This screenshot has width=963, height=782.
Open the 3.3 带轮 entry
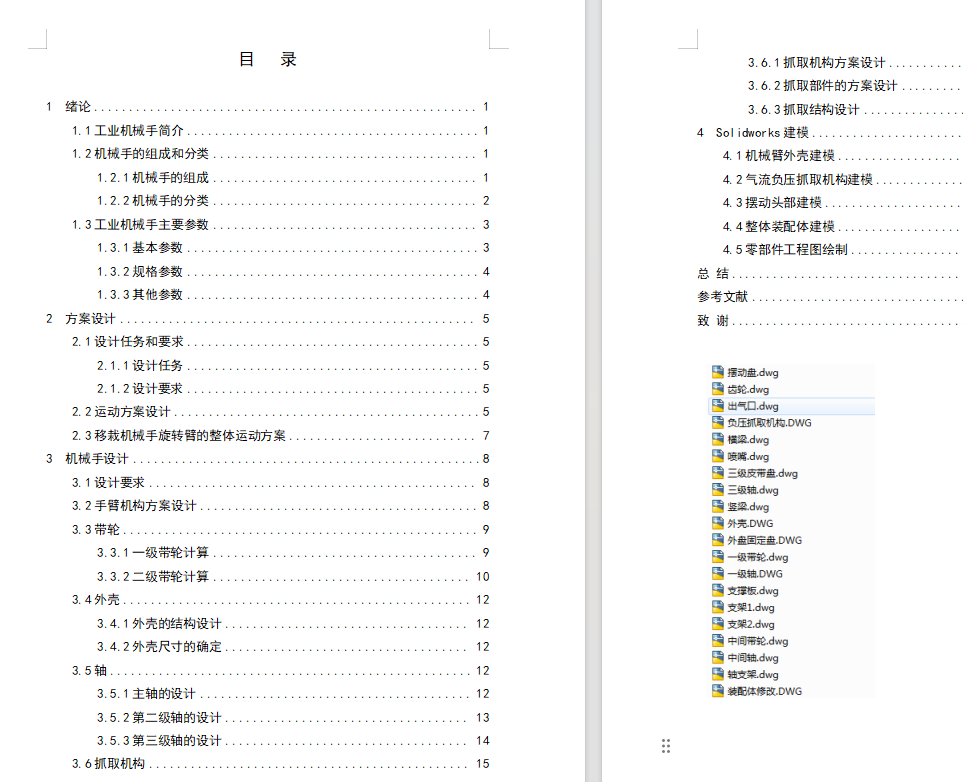280,530
